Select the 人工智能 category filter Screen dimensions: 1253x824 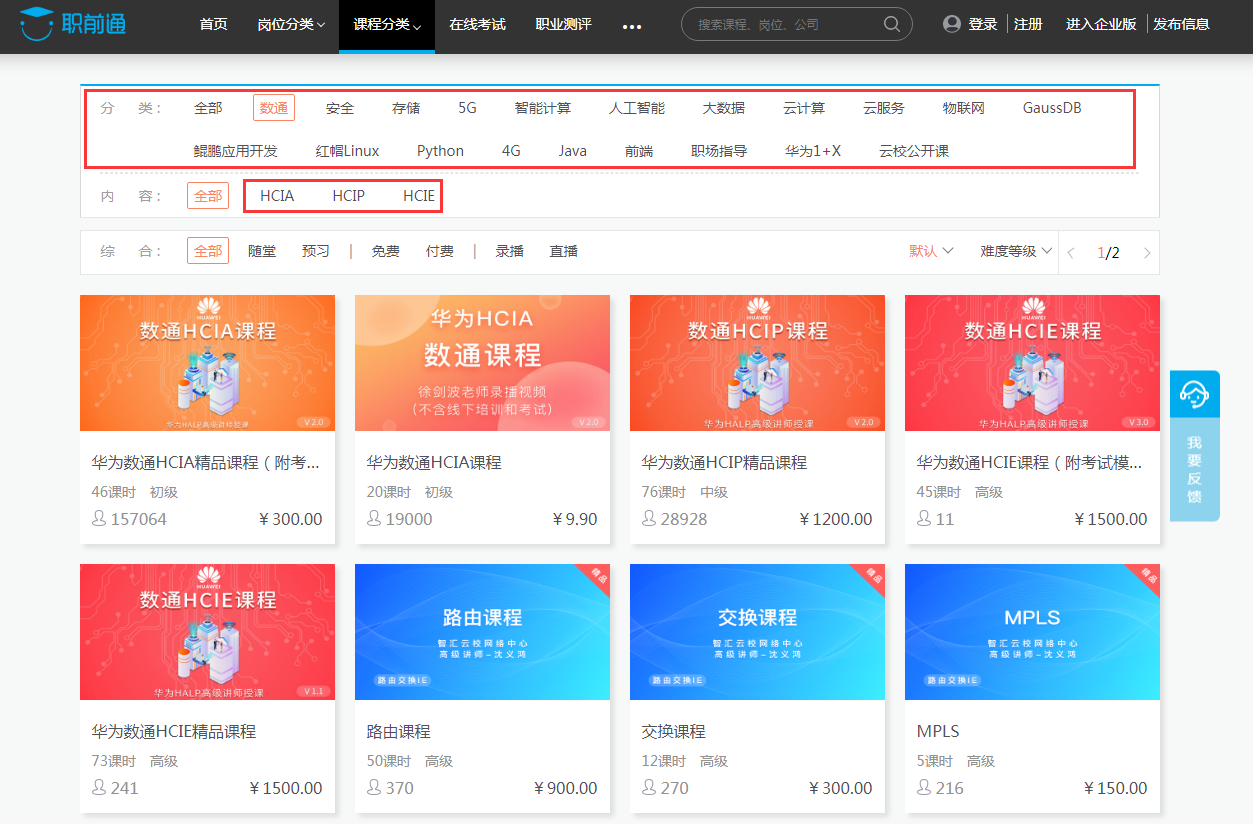coord(638,107)
